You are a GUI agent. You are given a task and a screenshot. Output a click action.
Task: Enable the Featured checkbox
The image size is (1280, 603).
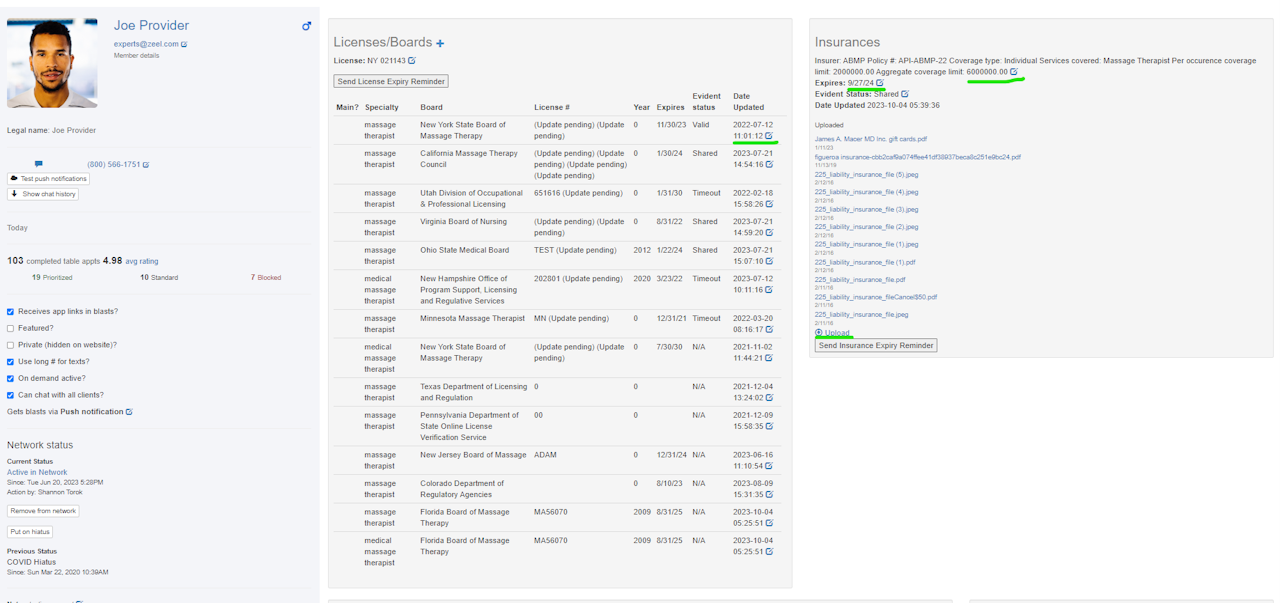point(11,328)
